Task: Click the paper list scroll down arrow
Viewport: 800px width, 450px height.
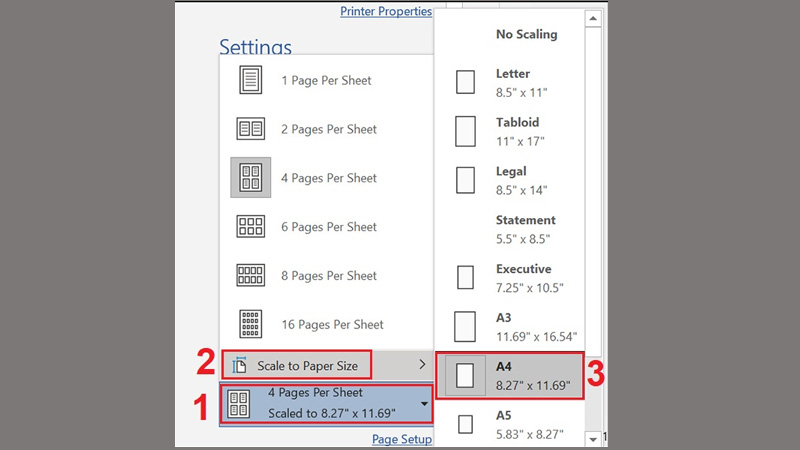Action: 592,439
